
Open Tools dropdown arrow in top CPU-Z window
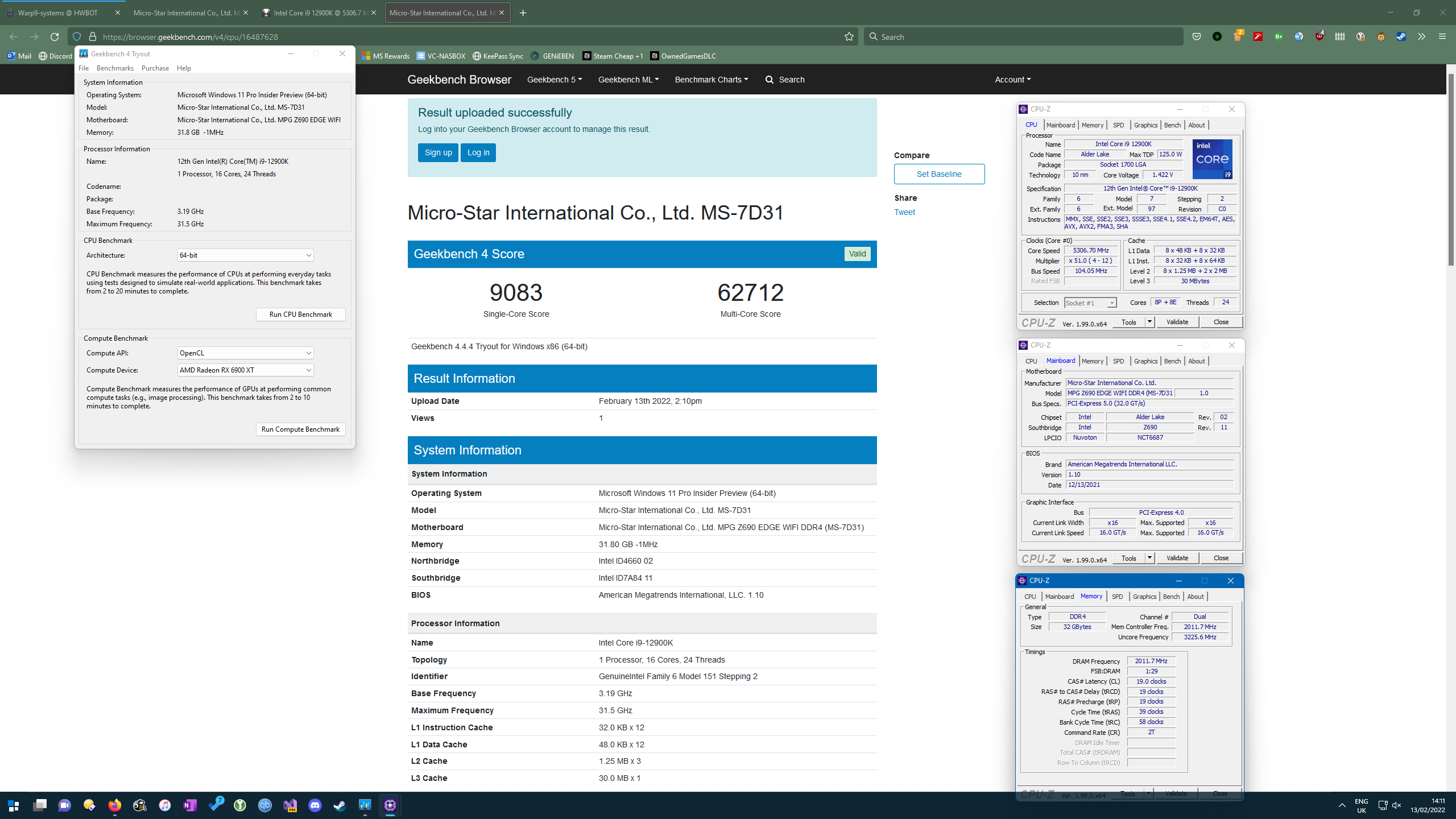(x=1149, y=322)
